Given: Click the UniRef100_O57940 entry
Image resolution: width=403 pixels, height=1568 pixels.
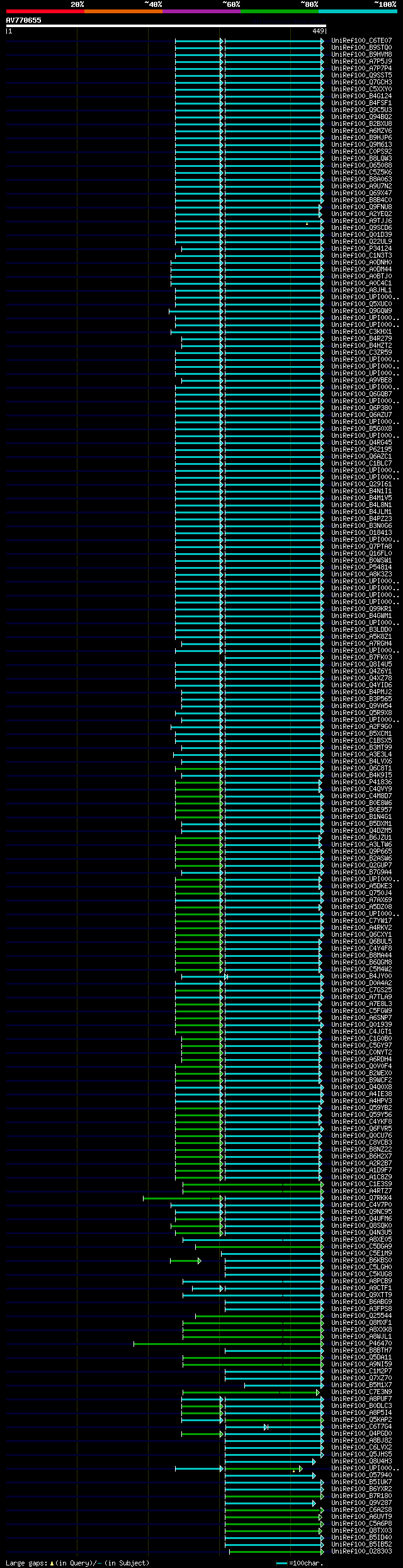Looking at the screenshot, I should pyautogui.click(x=361, y=1475).
